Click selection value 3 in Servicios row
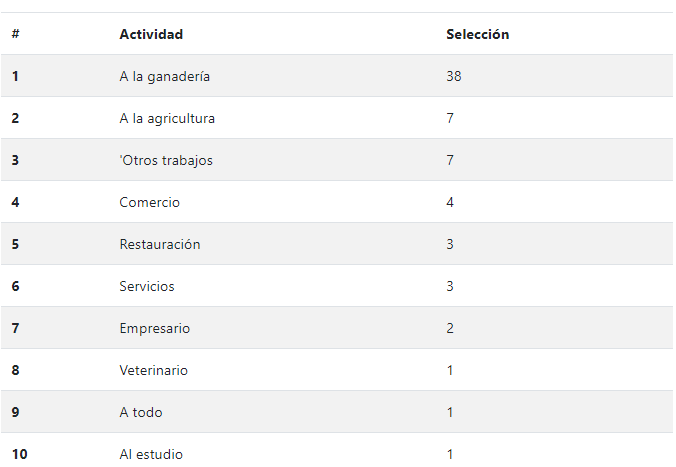 pos(450,286)
